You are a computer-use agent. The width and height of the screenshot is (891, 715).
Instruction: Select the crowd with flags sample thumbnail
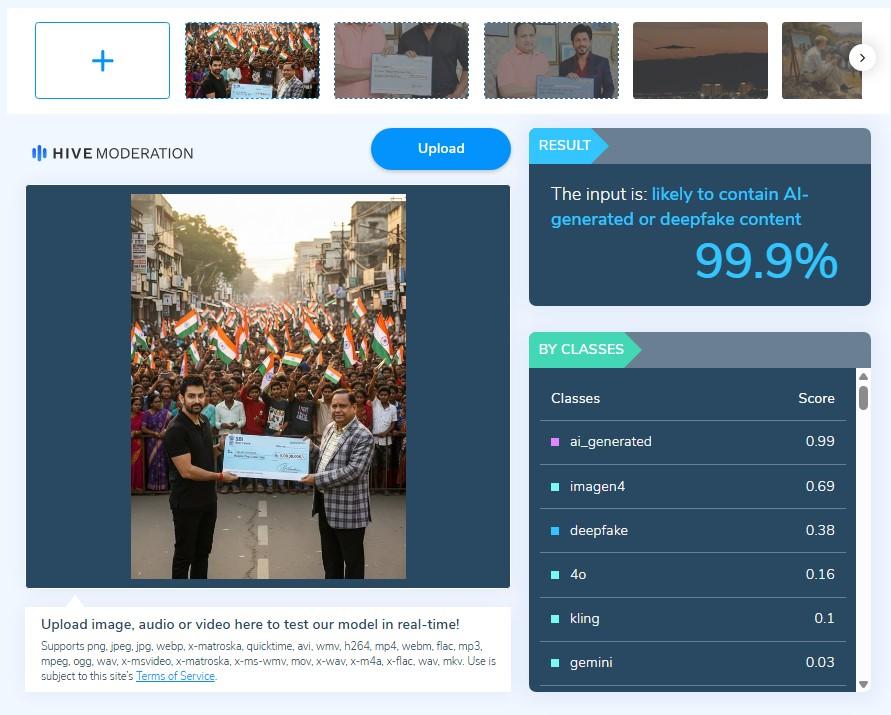(x=252, y=60)
